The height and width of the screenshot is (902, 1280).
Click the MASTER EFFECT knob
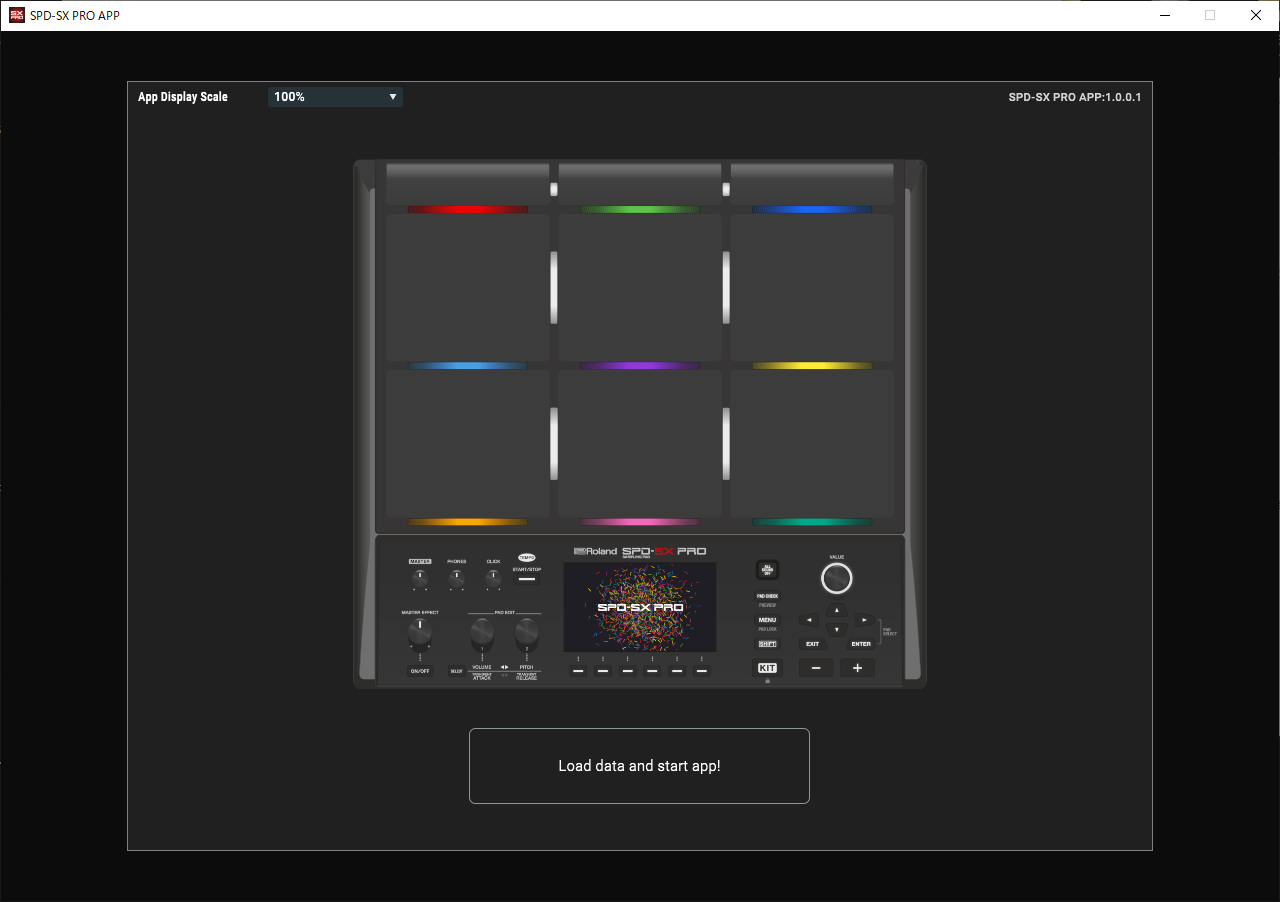[x=420, y=633]
